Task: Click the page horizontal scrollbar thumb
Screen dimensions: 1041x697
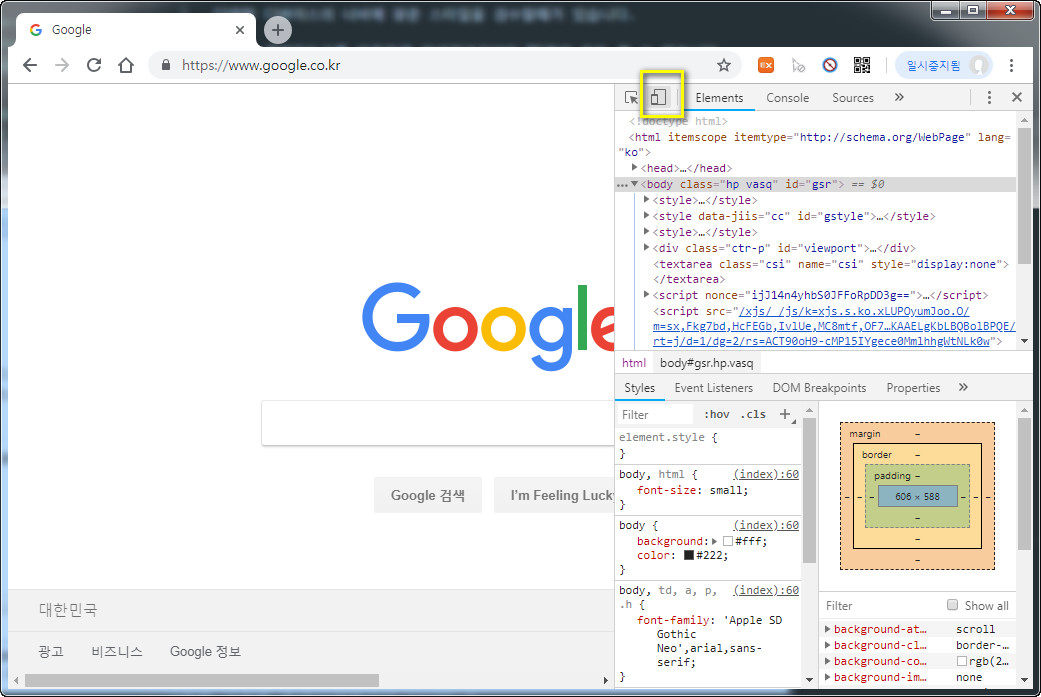Action: click(202, 680)
